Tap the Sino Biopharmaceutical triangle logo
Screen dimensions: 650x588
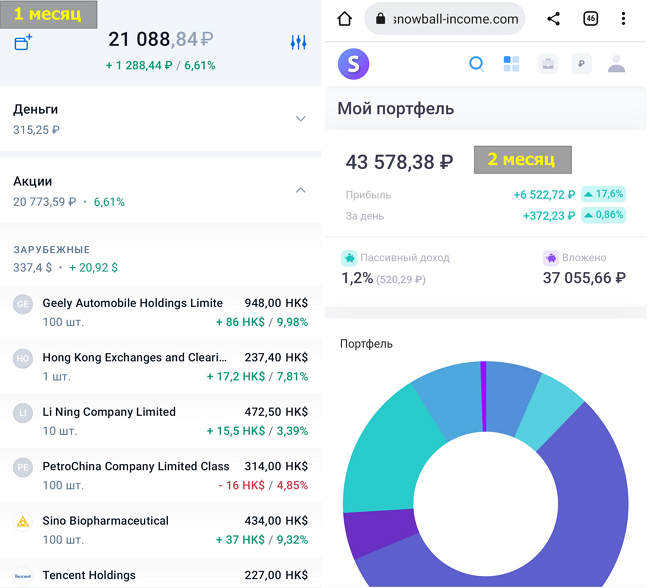coord(23,522)
